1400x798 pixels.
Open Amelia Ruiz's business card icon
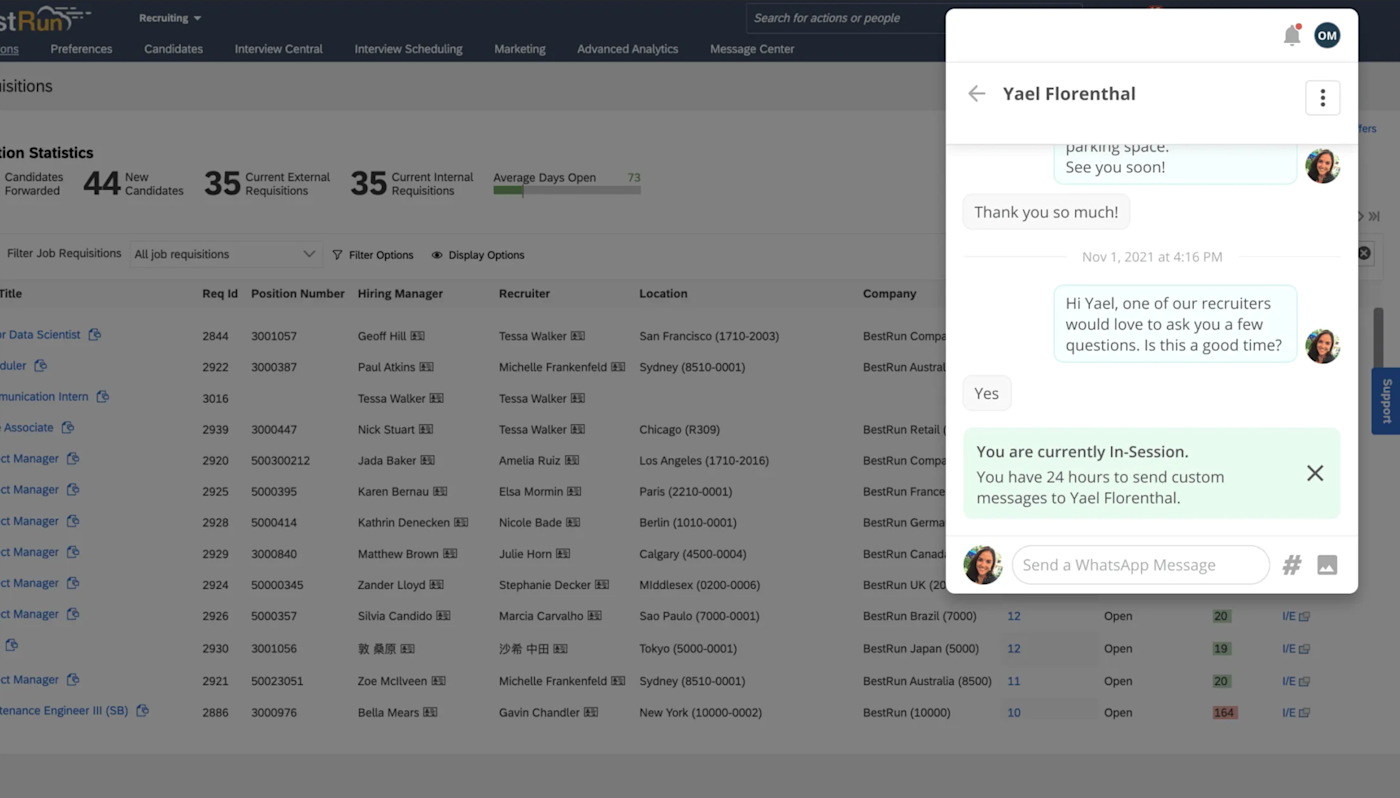[572, 460]
